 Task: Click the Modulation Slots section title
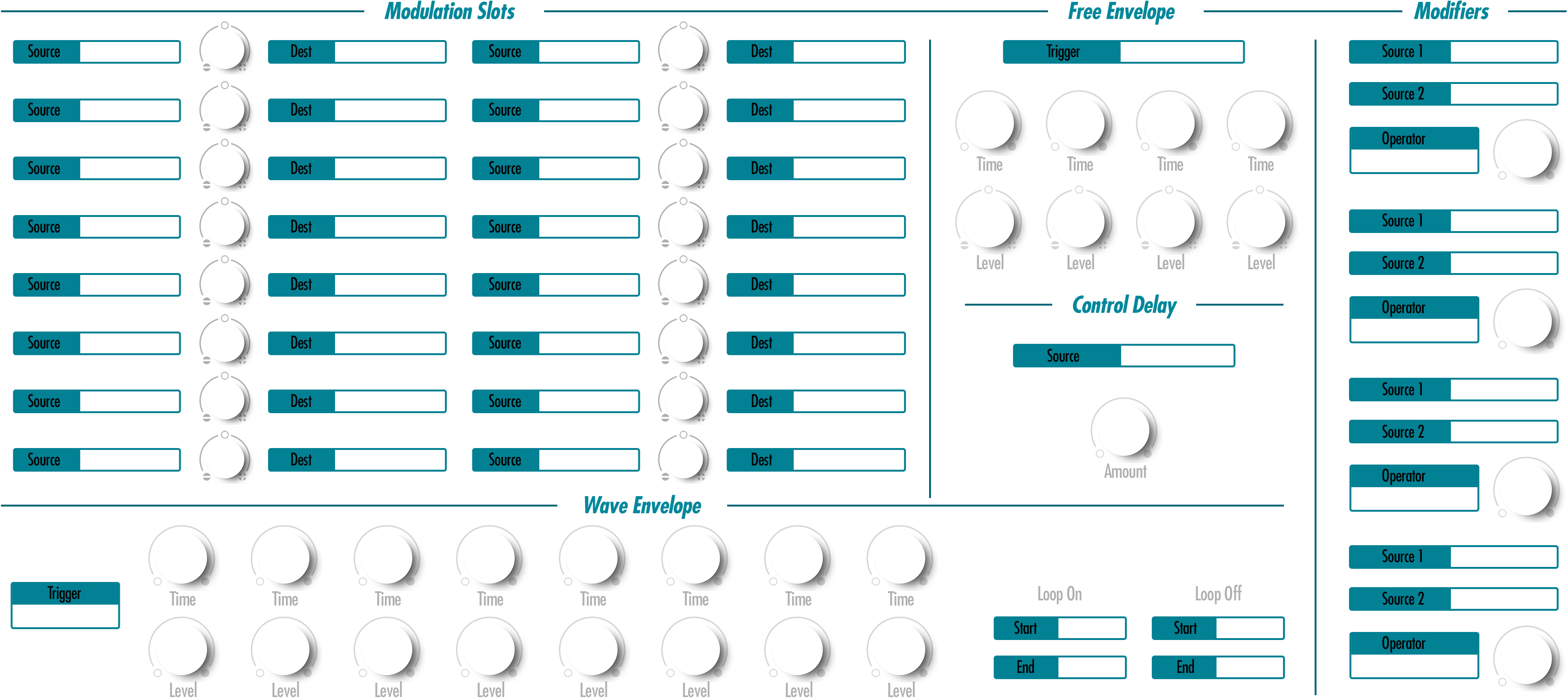point(450,12)
